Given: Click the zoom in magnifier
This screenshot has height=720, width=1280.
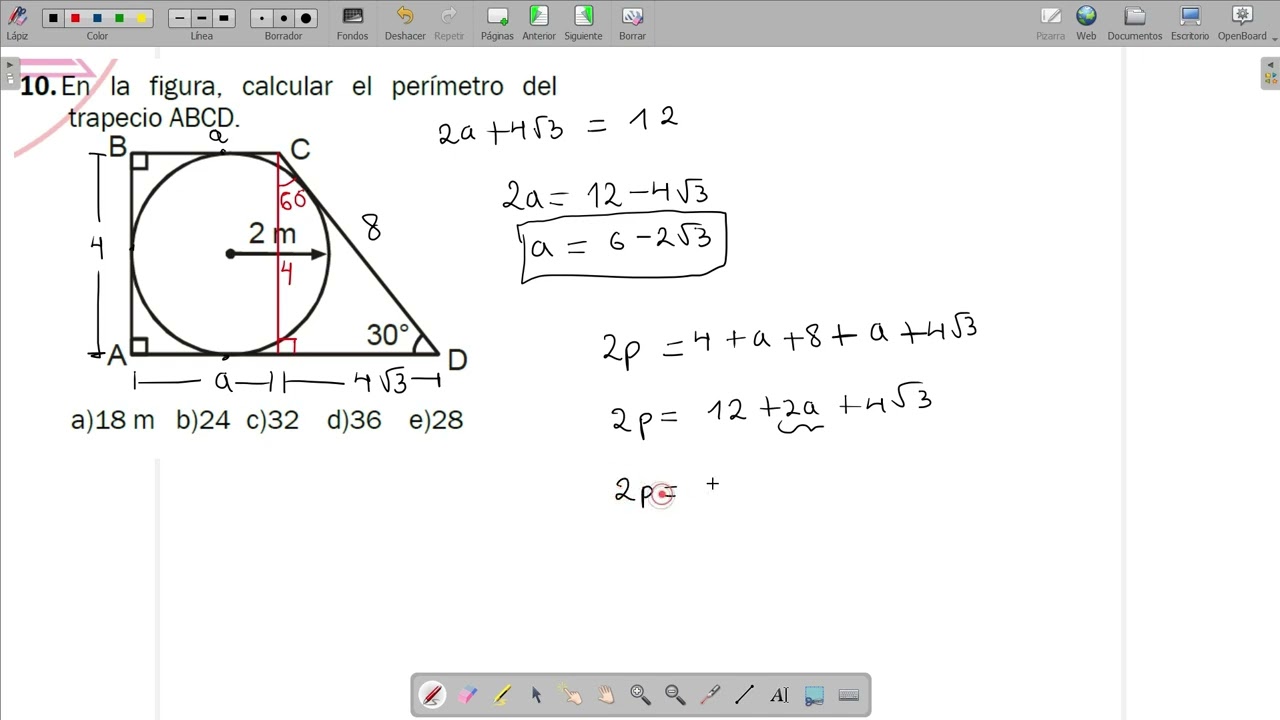Looking at the screenshot, I should pyautogui.click(x=640, y=695).
